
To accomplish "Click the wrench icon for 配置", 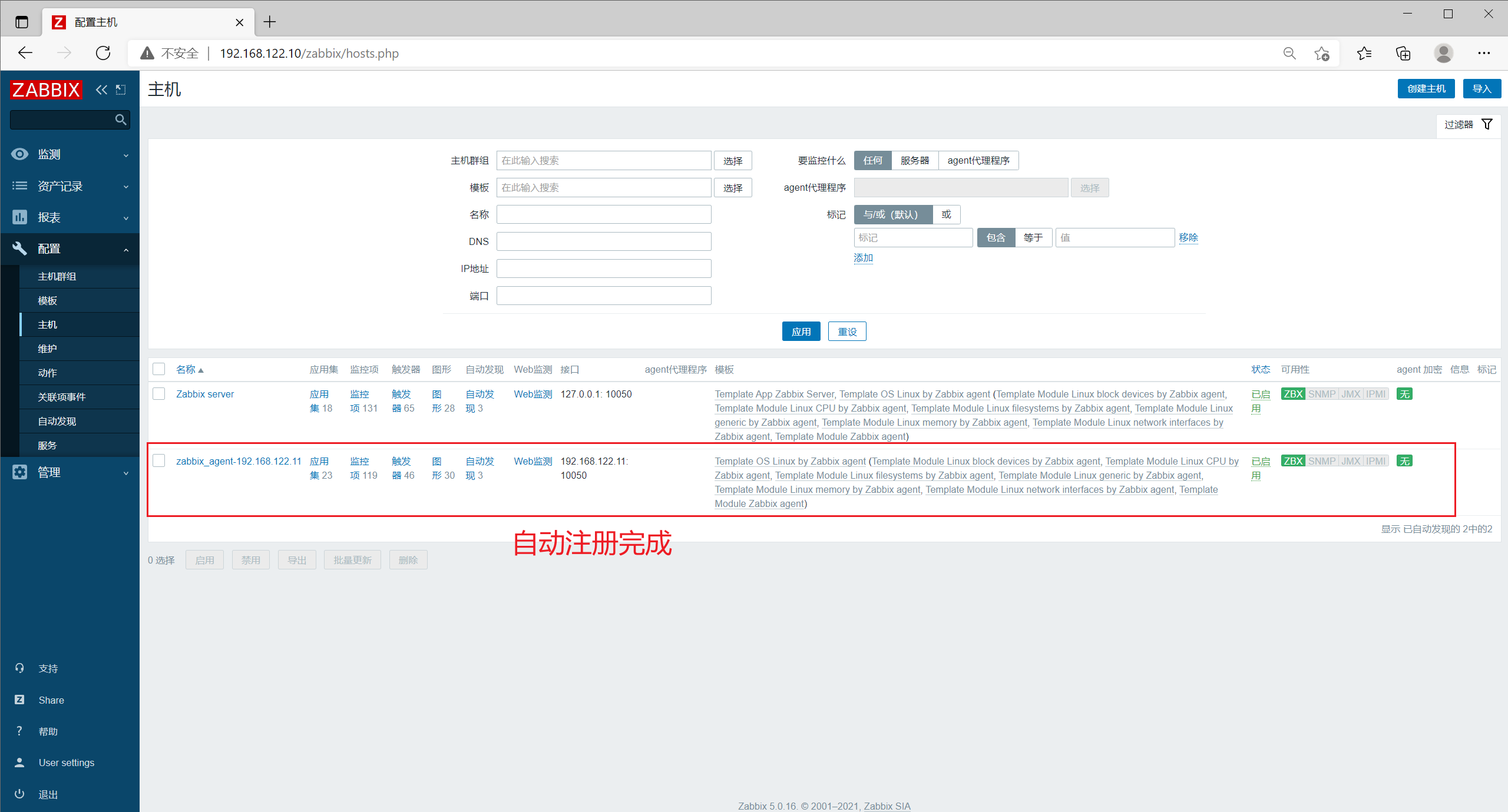I will [19, 248].
